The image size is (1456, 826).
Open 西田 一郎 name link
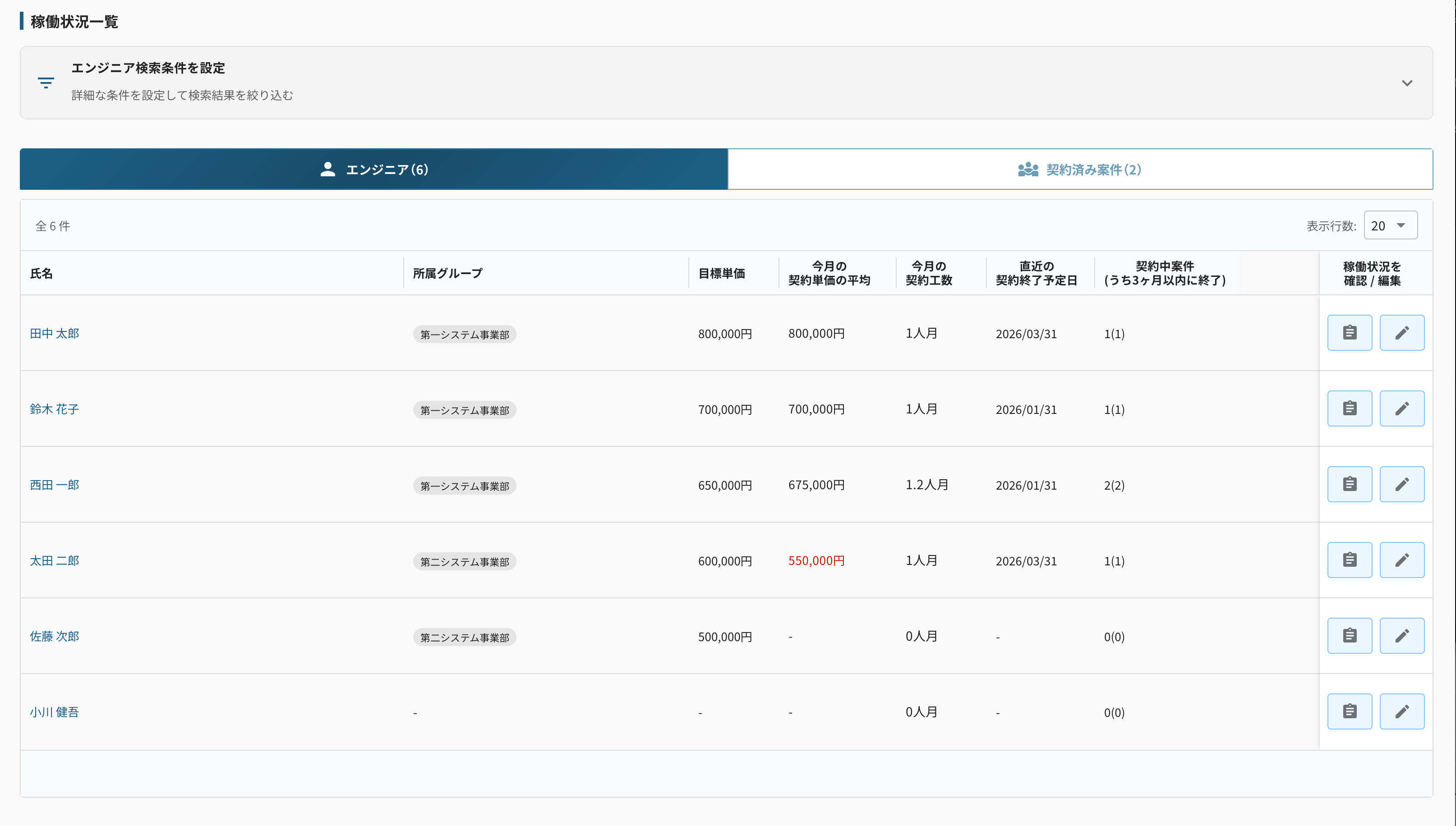click(x=55, y=485)
